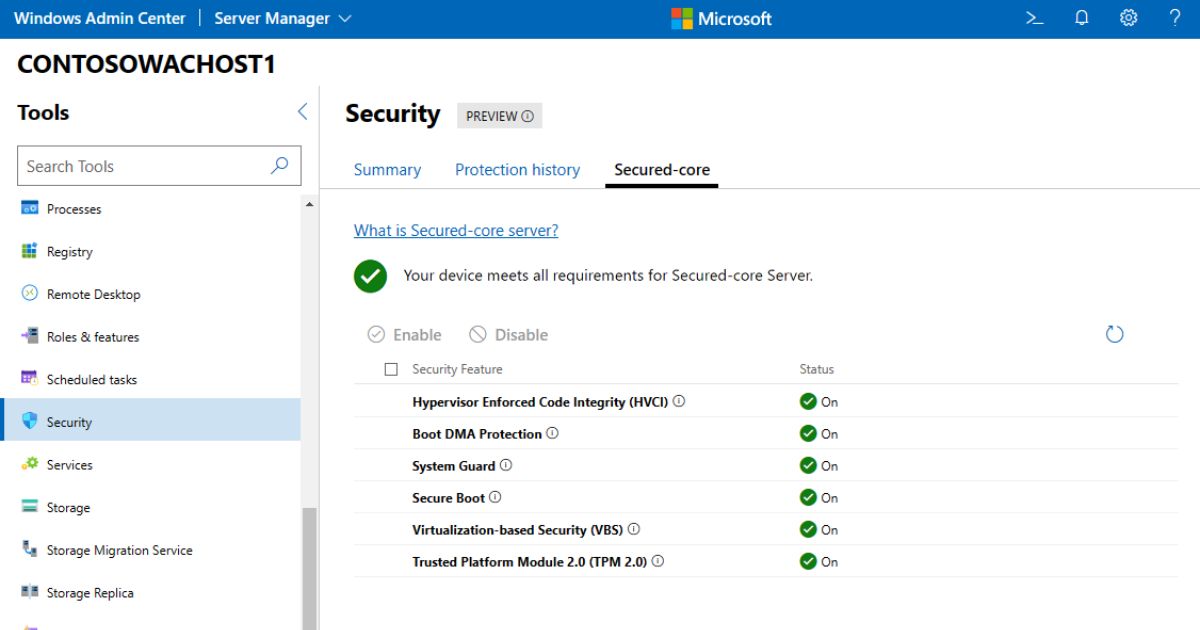
Task: Show info for Virtualization-based Security
Action: [633, 529]
